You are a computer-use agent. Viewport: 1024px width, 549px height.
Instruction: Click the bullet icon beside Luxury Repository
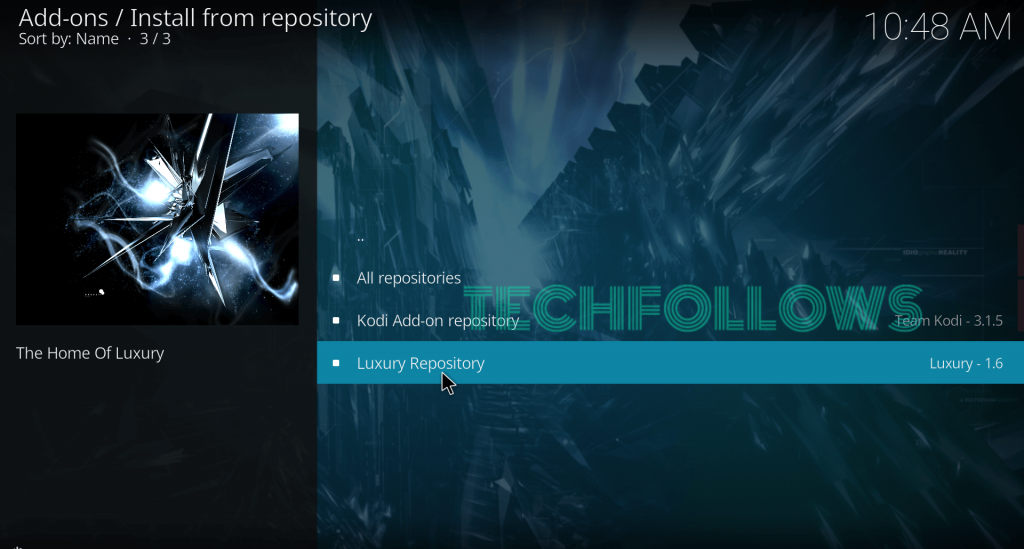(336, 363)
